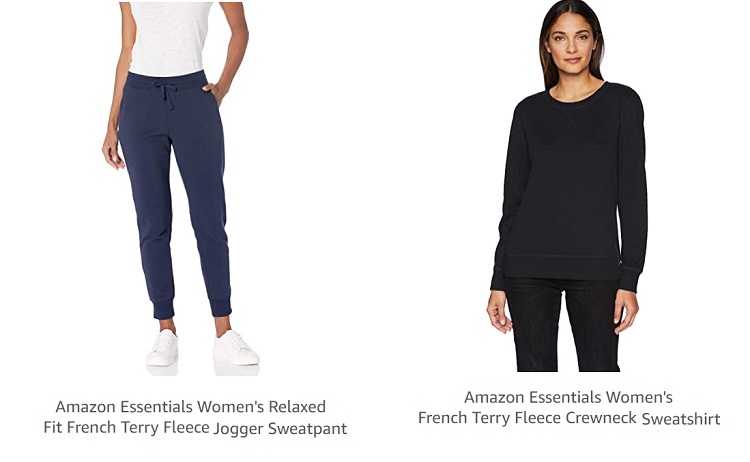Click the word 'Sweatpant' in left title
This screenshot has width=750, height=462.
(308, 428)
